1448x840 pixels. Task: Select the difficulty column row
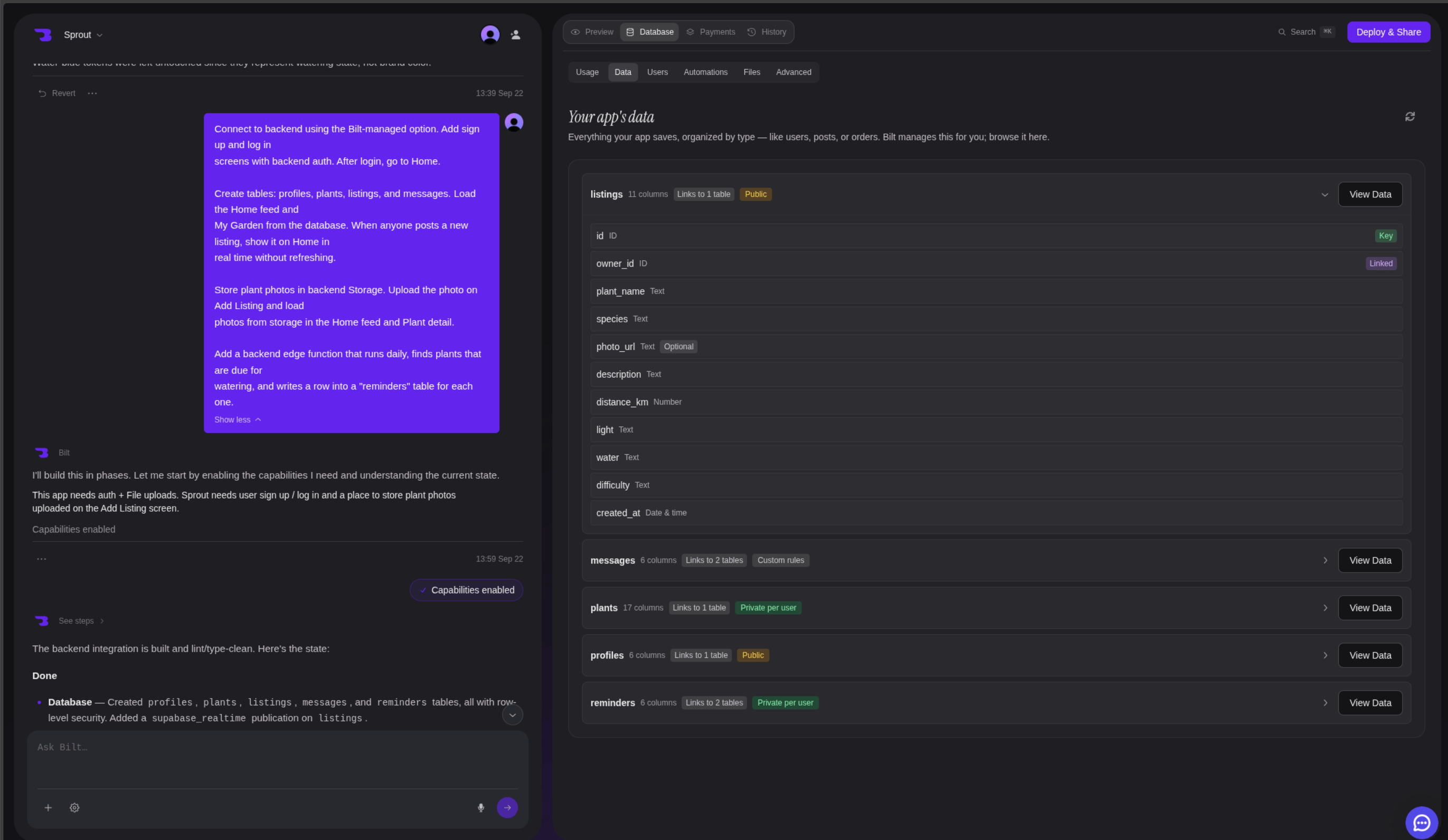click(x=996, y=485)
